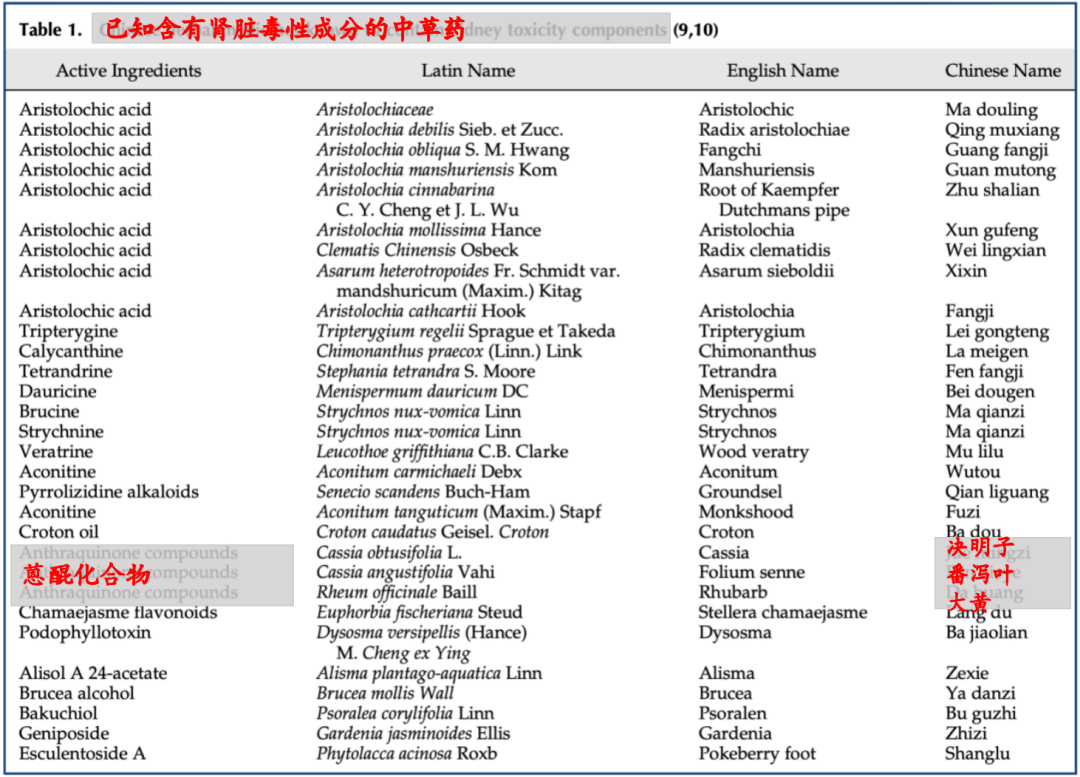Click 'Aristolochia debilis Sieb. et Zucc.' cell
Screen dimensions: 1080x777
pos(439,130)
